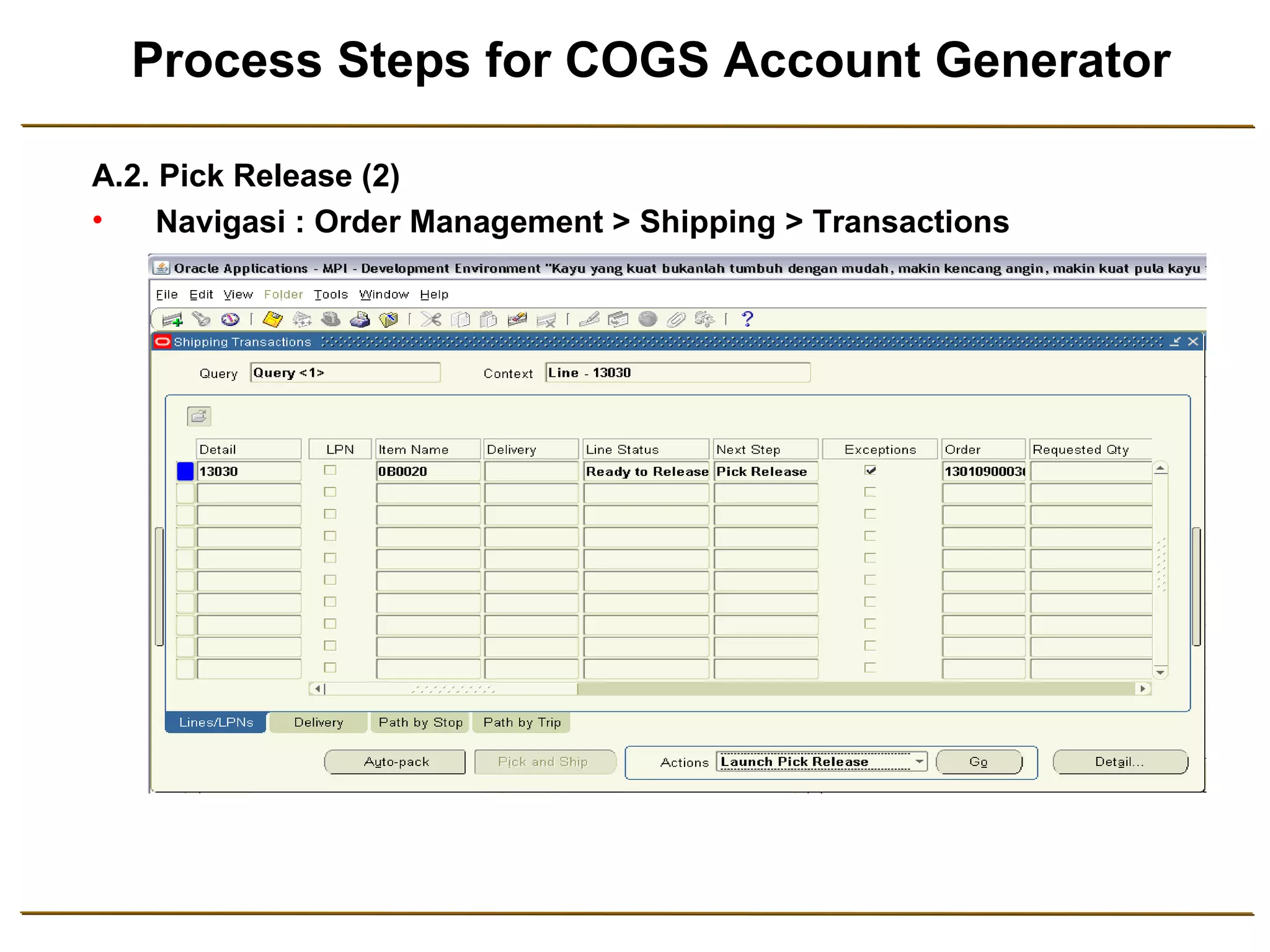Click the Clear Record eraser icon
1270x952 pixels.
click(x=517, y=319)
